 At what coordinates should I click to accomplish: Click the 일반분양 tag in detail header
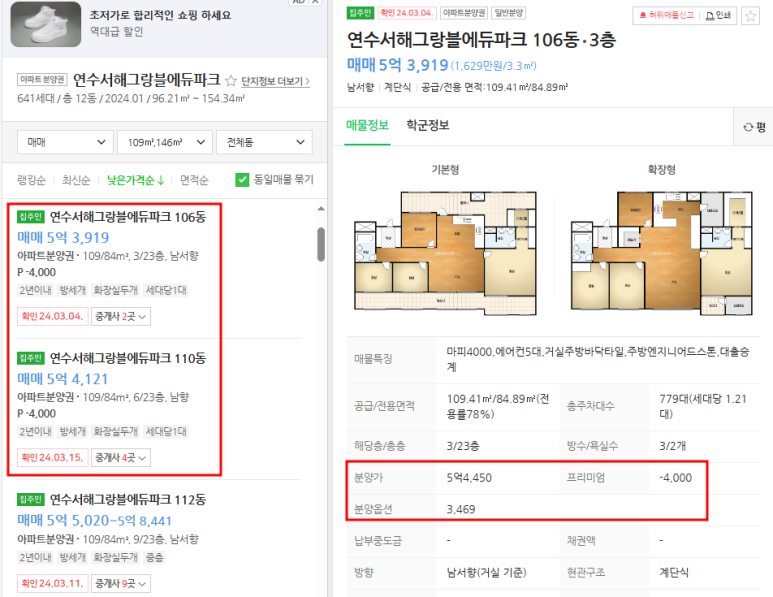point(509,13)
